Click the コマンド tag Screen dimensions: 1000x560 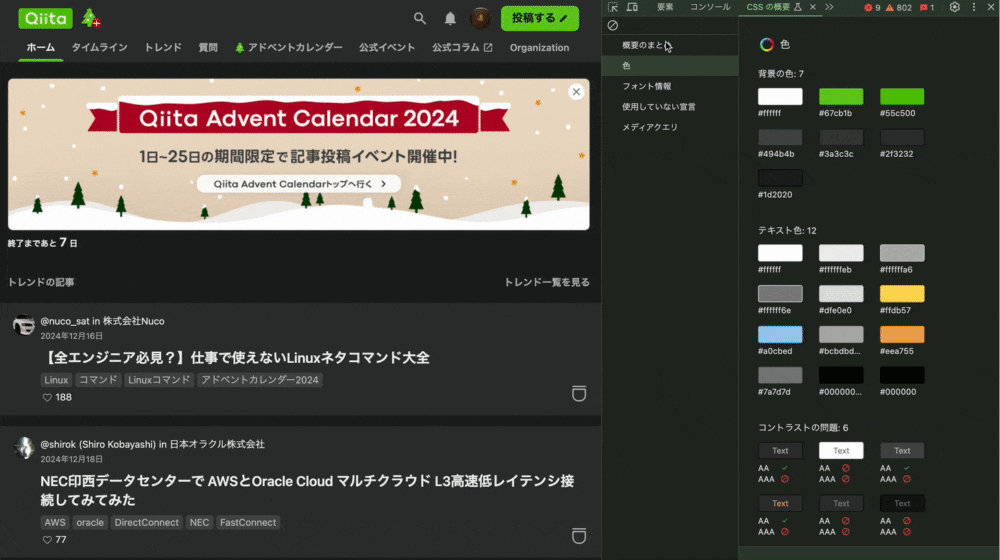click(98, 379)
